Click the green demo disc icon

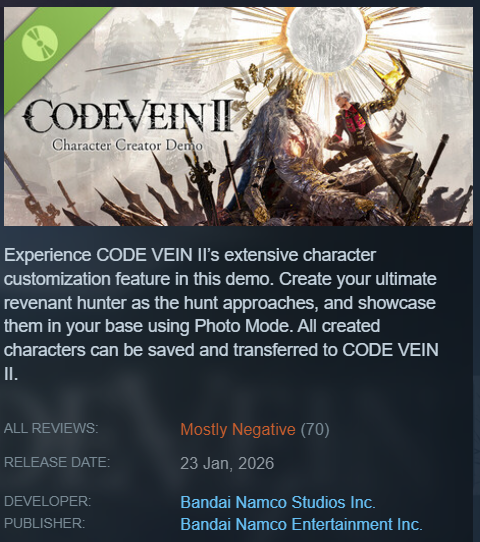point(40,43)
